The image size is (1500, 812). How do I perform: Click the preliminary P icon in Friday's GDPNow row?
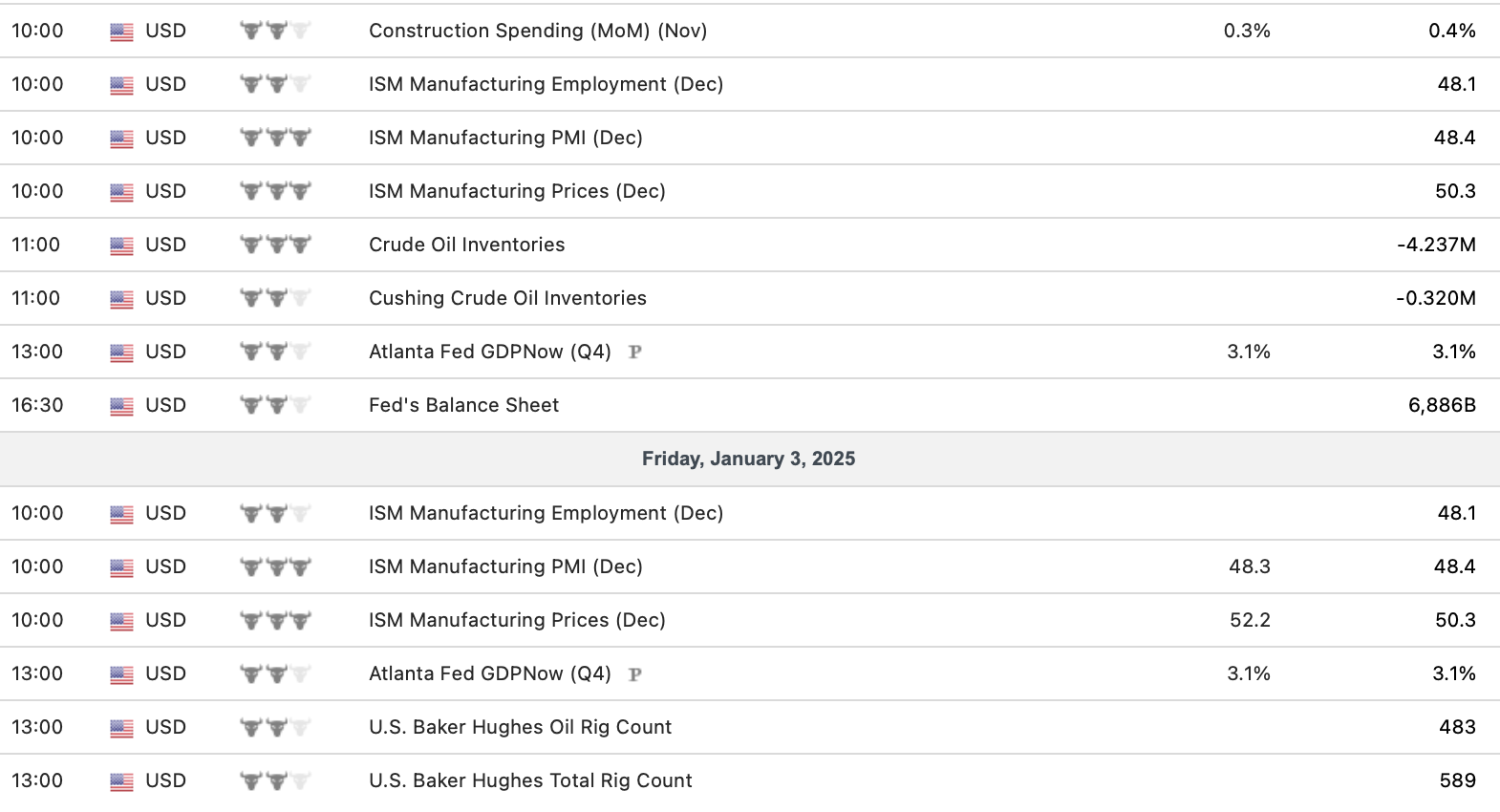tap(634, 674)
